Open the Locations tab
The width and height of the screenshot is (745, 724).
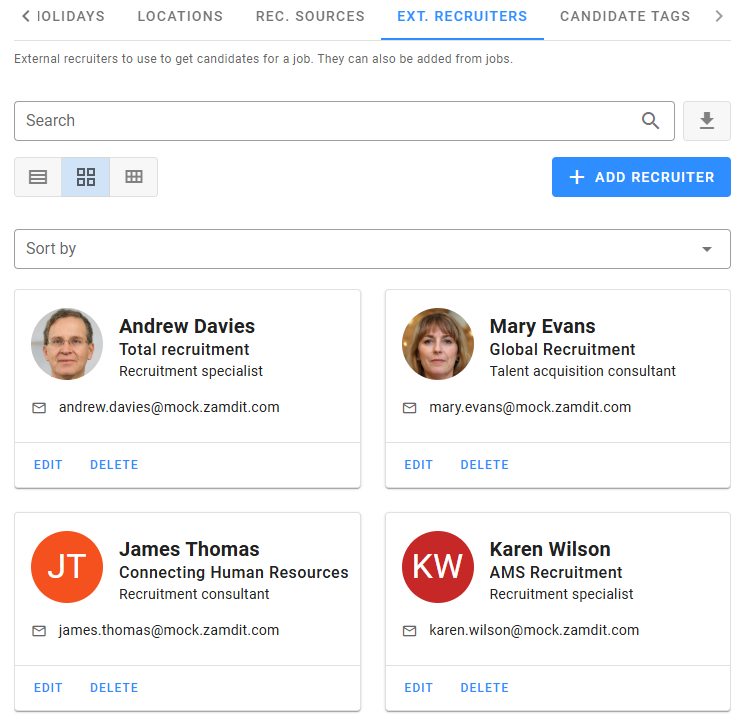pos(180,16)
